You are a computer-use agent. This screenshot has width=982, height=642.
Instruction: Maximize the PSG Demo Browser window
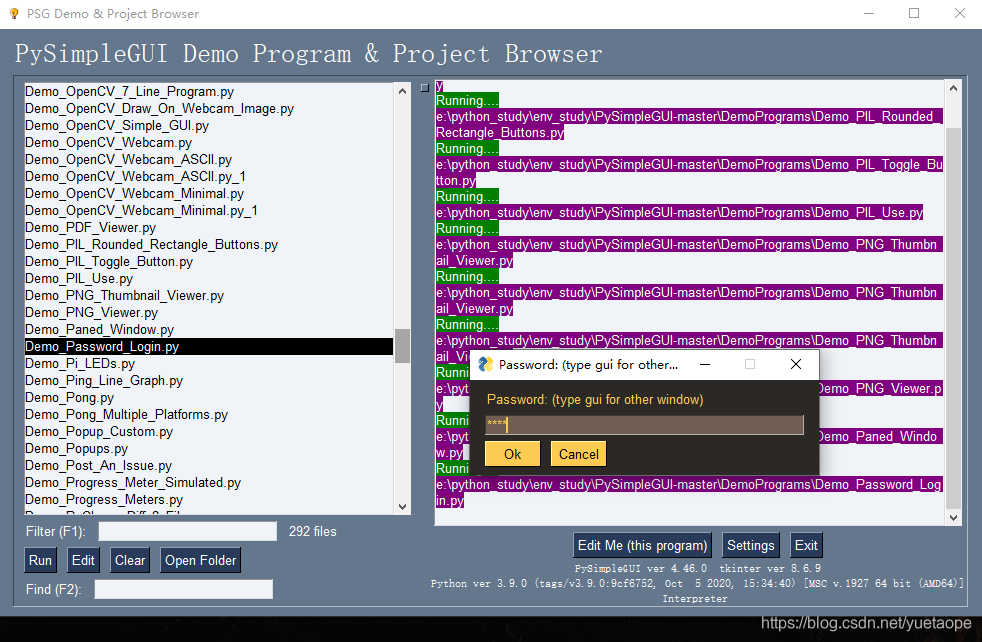[x=914, y=13]
